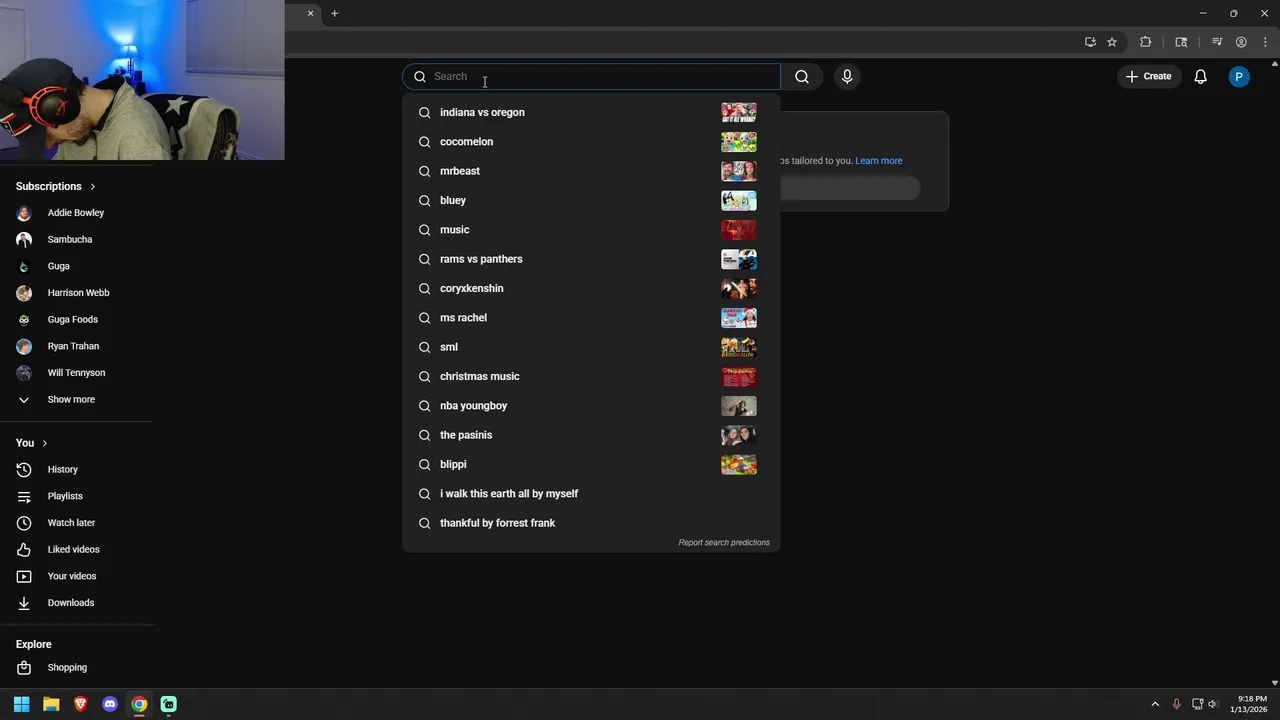Viewport: 1280px width, 720px height.
Task: Click the Create button
Action: click(1148, 77)
